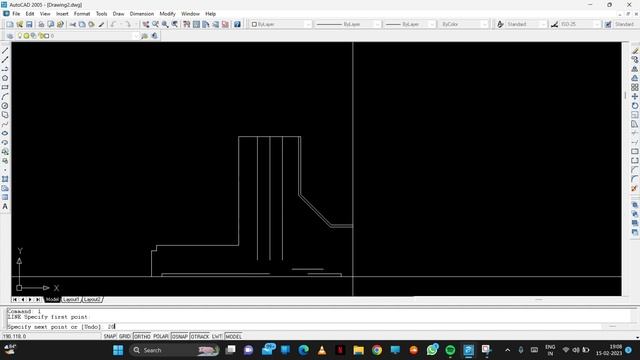Click the last-tab navigation arrow
This screenshot has height=360, width=640.
38,300
